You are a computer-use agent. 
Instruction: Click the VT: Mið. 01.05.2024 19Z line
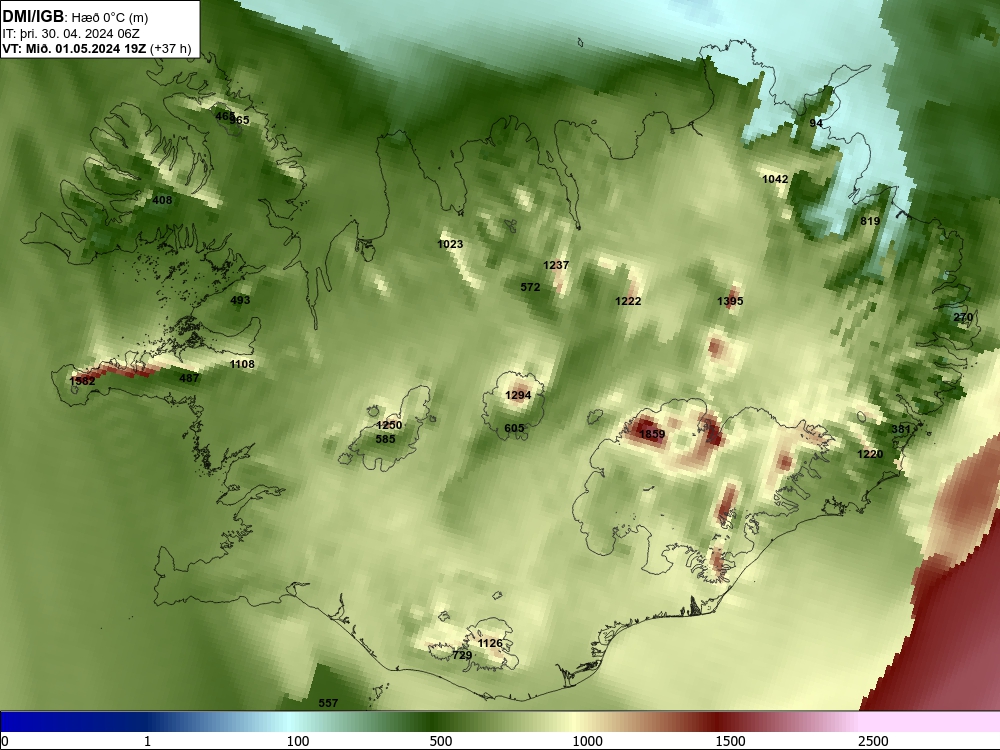click(x=96, y=48)
